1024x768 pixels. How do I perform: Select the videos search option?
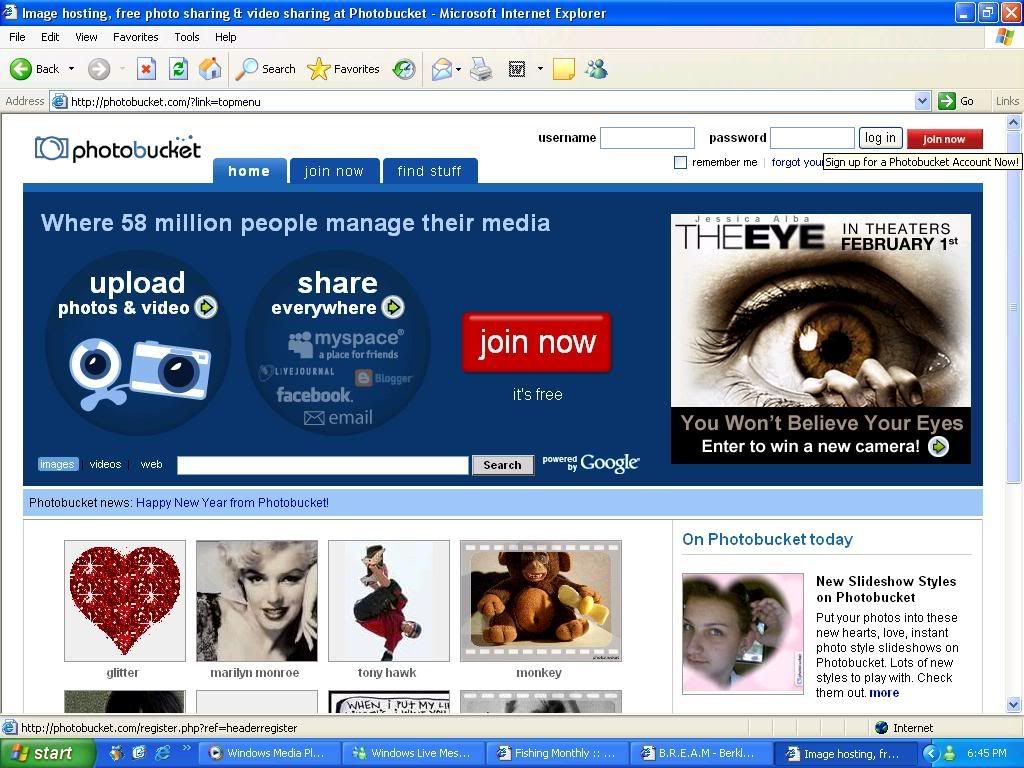click(x=105, y=464)
